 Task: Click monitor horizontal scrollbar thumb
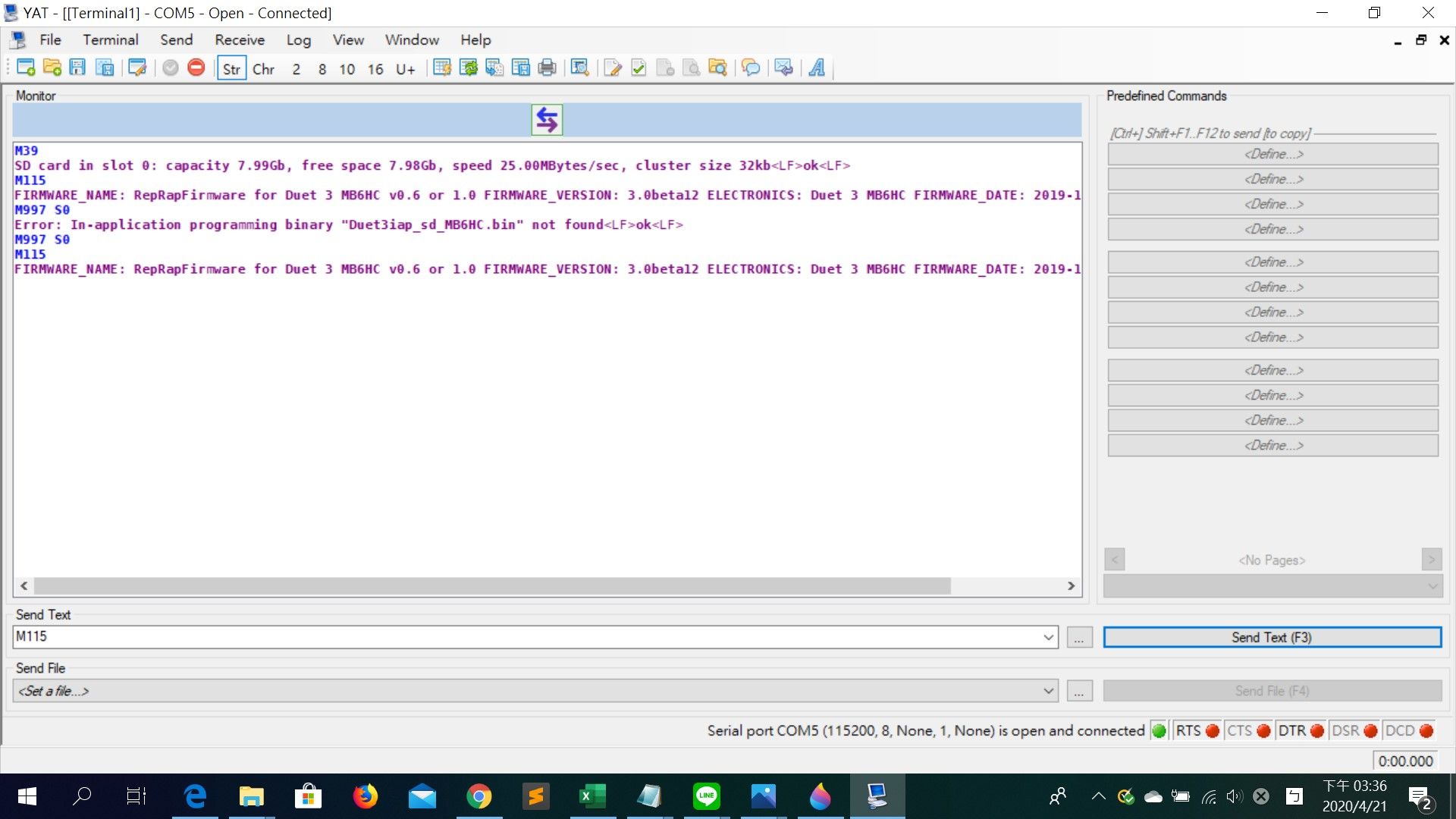[x=492, y=585]
